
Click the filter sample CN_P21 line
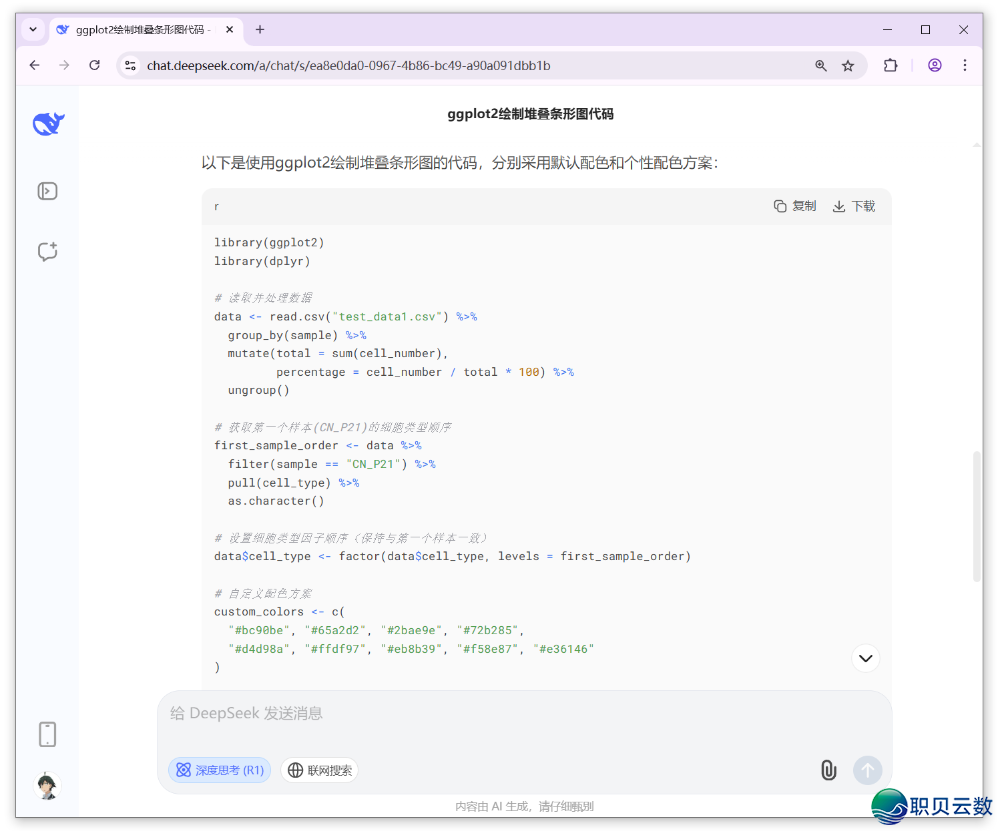pyautogui.click(x=332, y=464)
